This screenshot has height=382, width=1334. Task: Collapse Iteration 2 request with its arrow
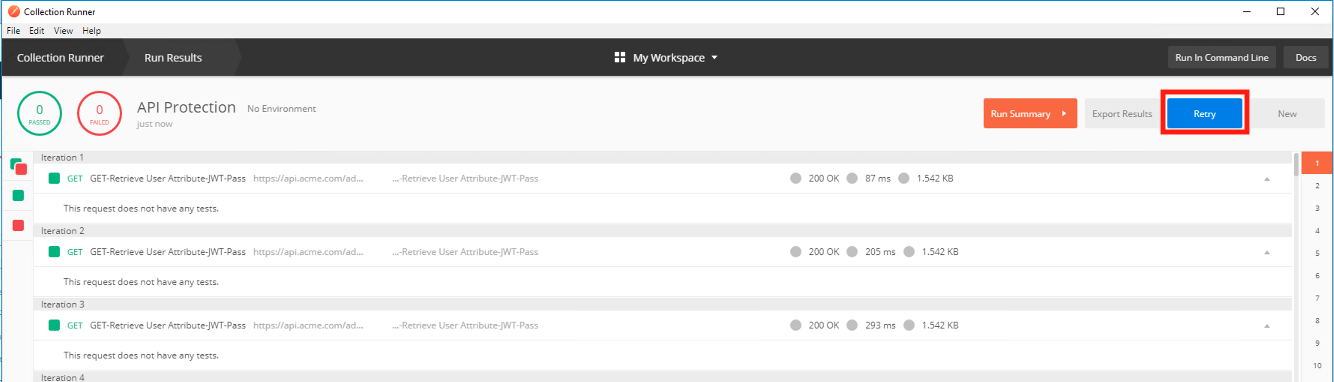1267,252
